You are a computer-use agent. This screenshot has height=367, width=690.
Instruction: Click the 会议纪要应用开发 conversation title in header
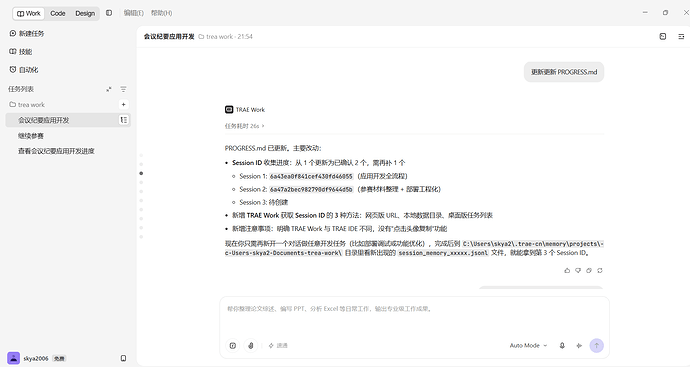(x=169, y=37)
